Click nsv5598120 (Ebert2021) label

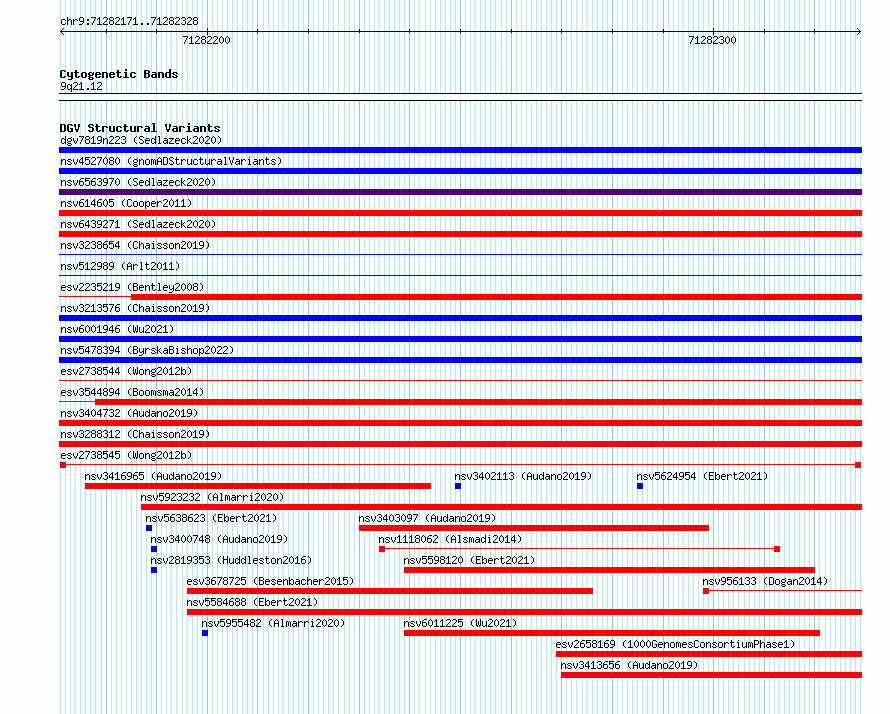[469, 560]
